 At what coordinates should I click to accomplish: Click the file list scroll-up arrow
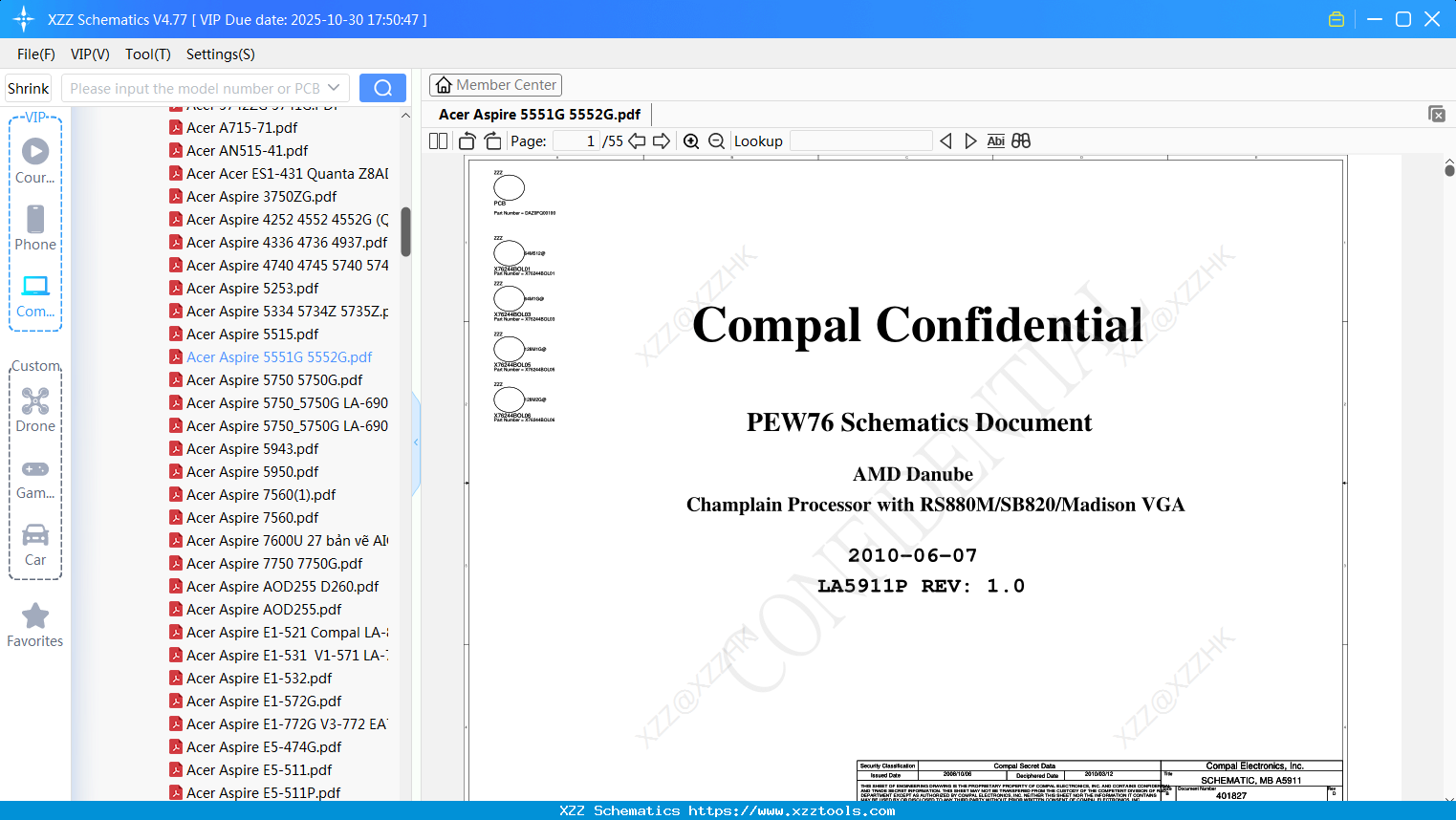pyautogui.click(x=405, y=116)
